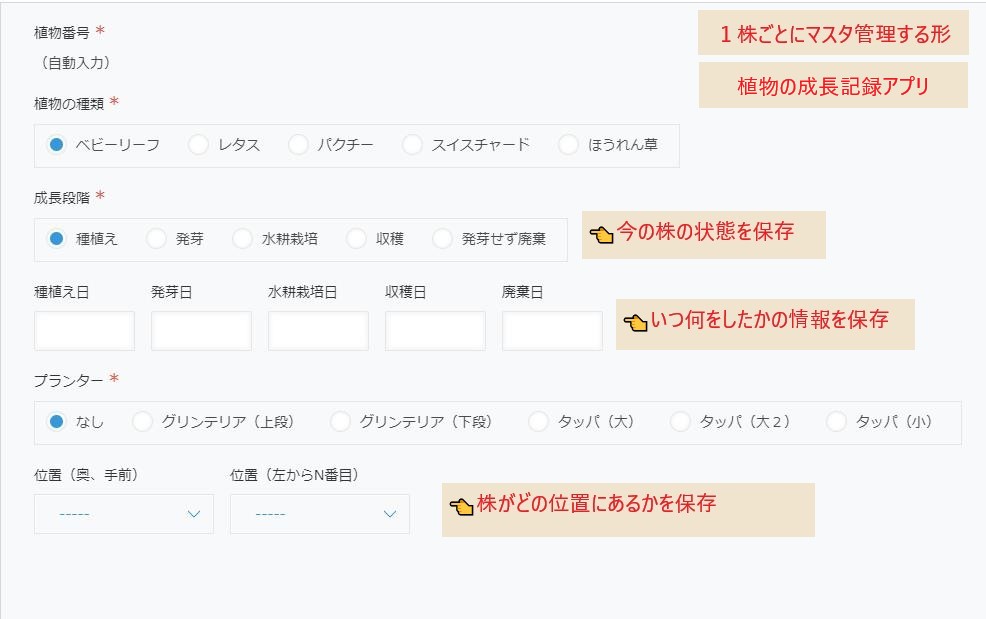Choose planter タッパ（大２）

[x=680, y=422]
